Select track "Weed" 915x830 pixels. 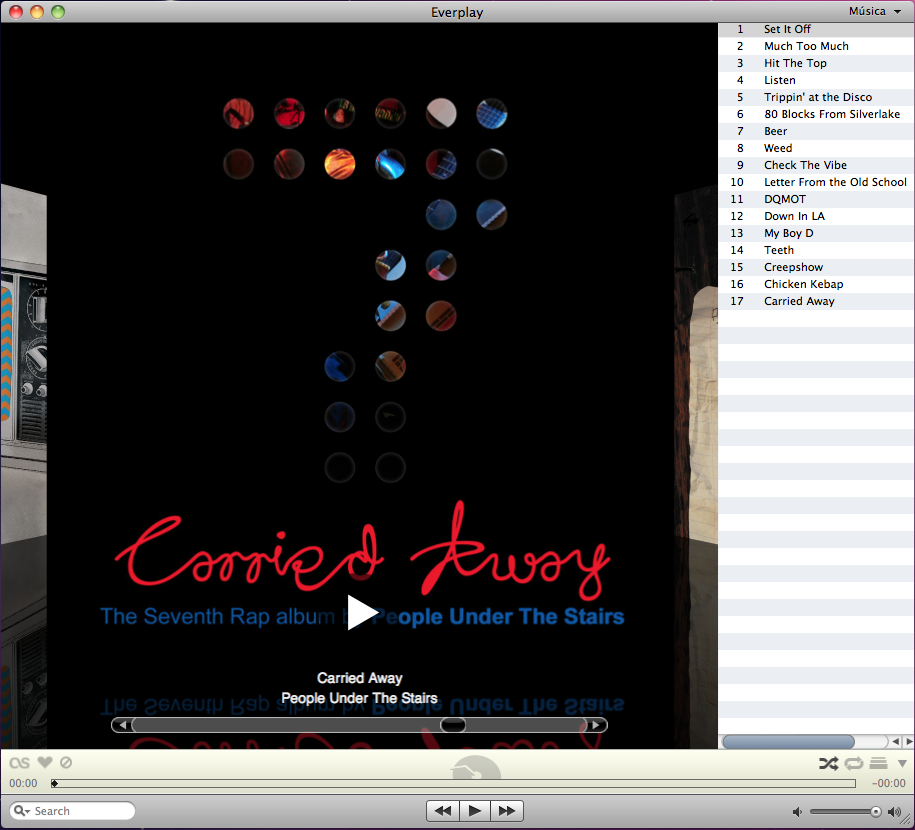click(x=816, y=148)
